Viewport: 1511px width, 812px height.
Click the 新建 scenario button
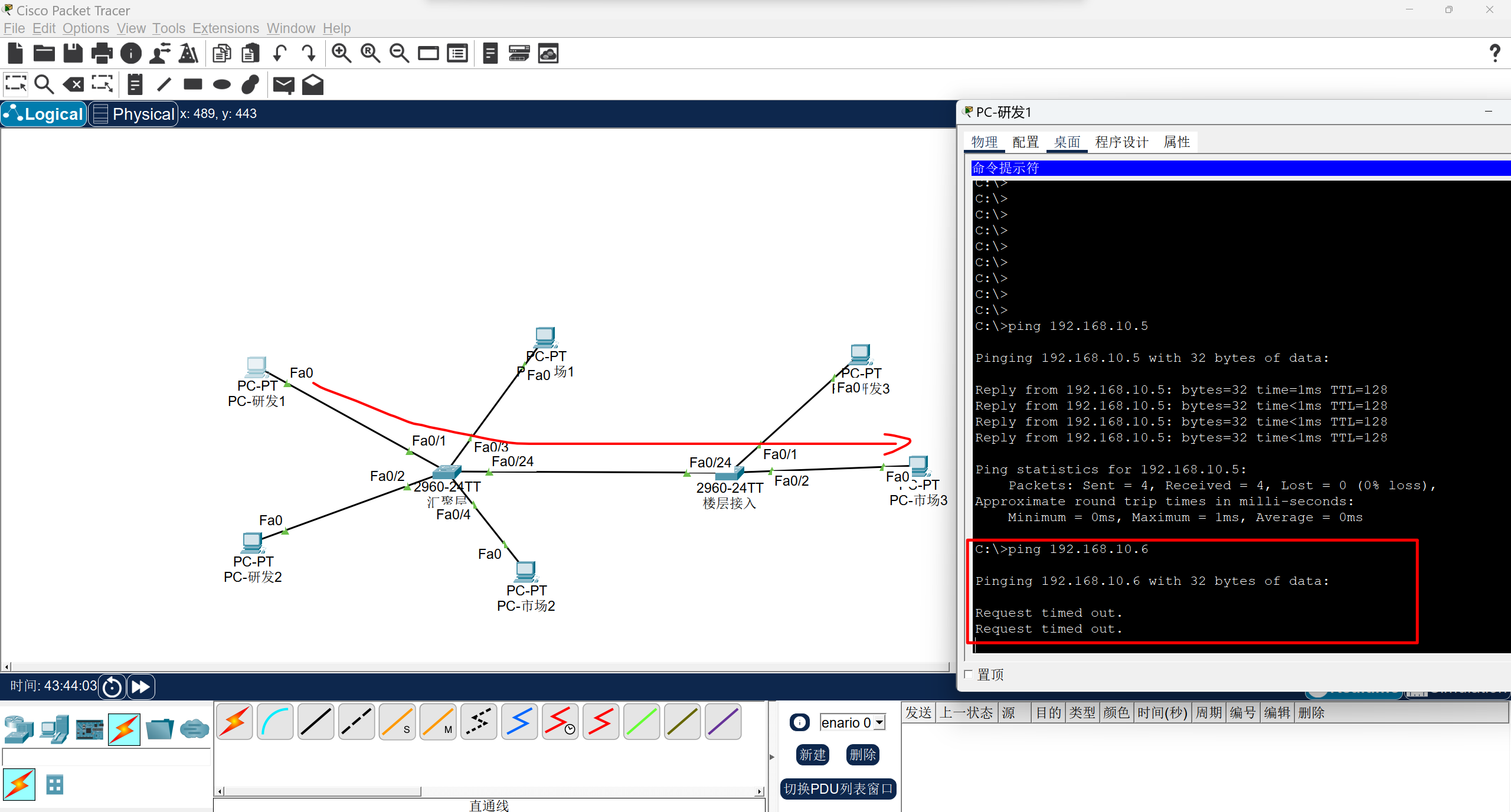813,755
